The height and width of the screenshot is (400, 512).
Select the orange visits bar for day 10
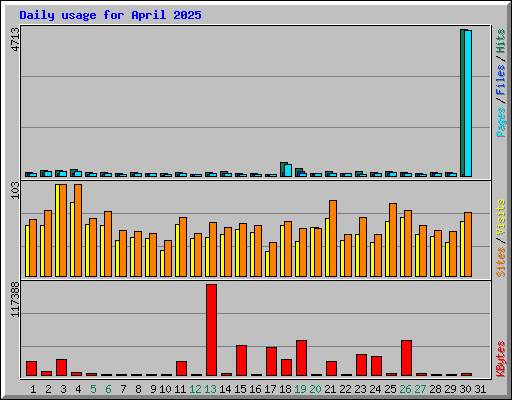pyautogui.click(x=168, y=258)
